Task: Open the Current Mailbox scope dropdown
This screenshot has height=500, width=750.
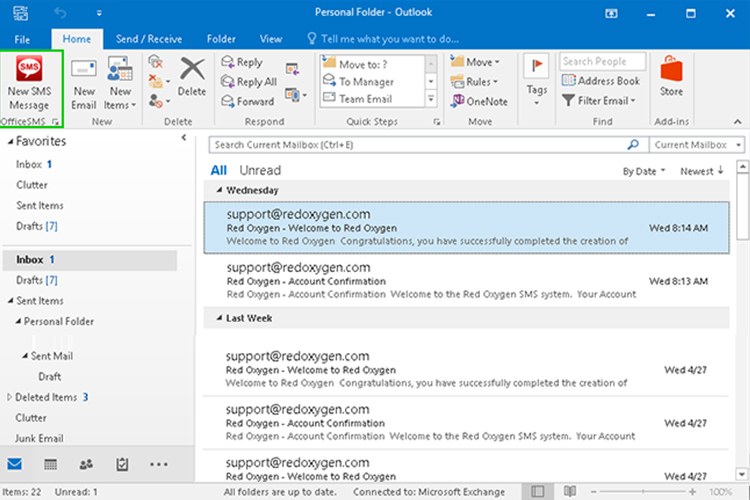Action: (696, 144)
